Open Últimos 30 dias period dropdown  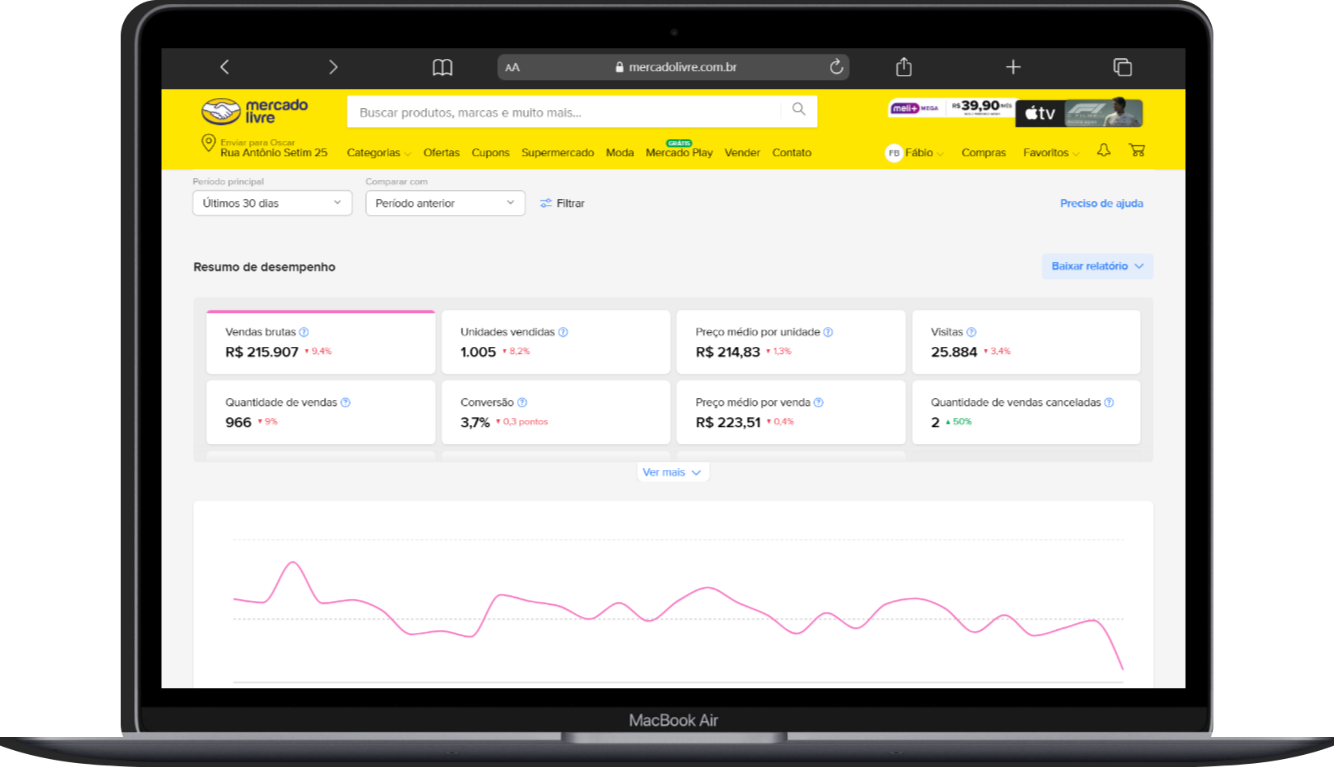[x=272, y=203]
